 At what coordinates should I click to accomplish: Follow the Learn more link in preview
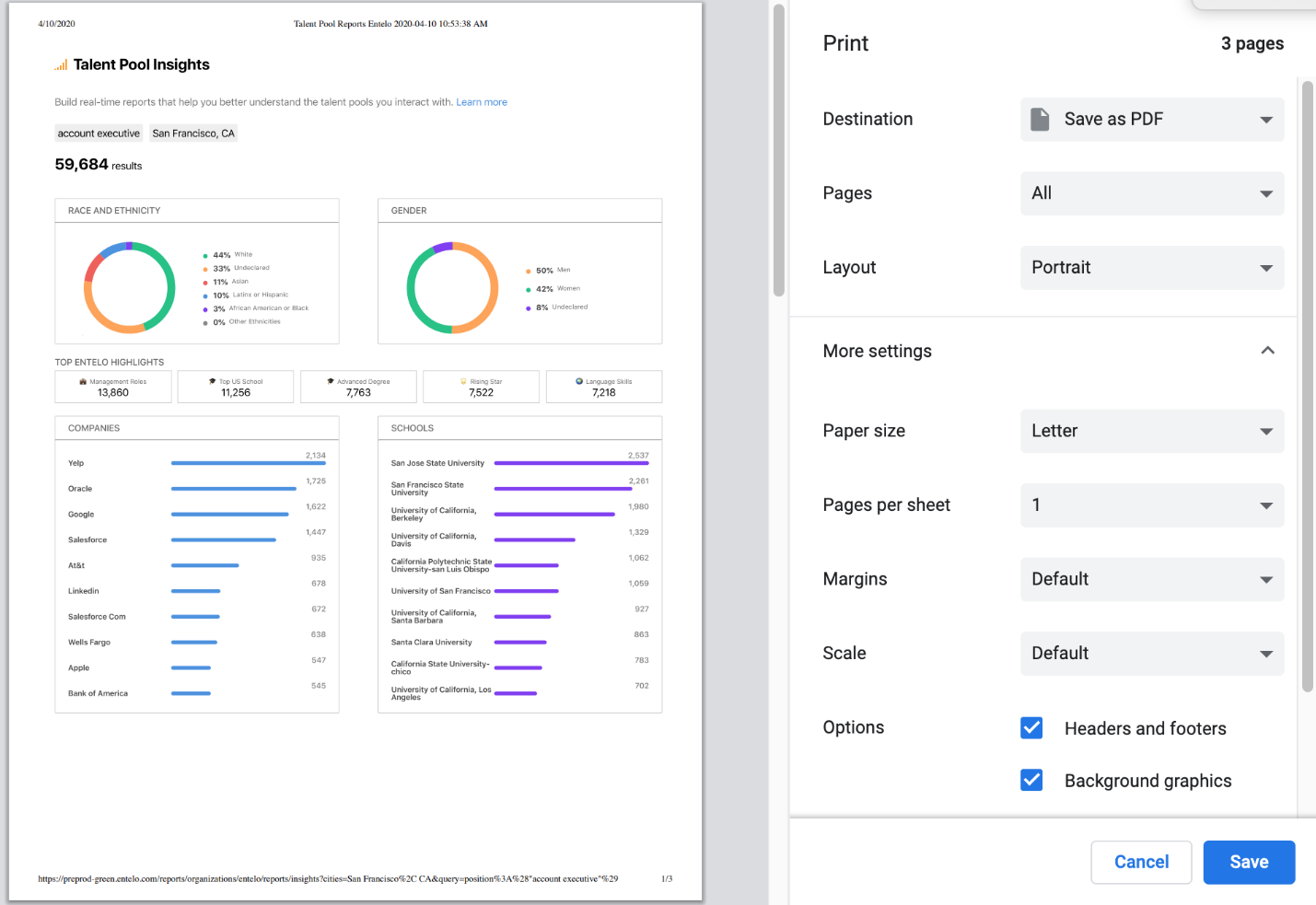482,102
